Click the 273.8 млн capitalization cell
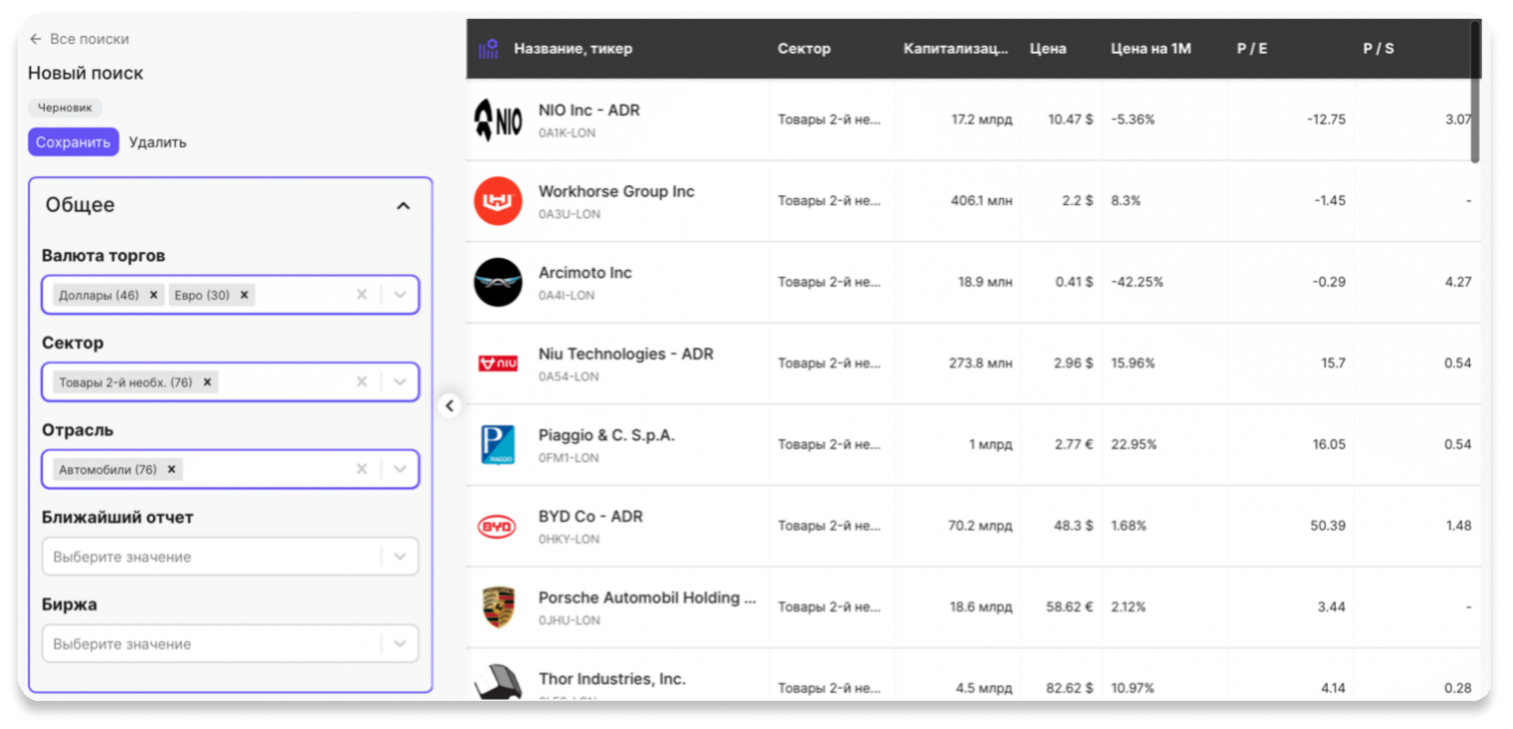 (980, 364)
